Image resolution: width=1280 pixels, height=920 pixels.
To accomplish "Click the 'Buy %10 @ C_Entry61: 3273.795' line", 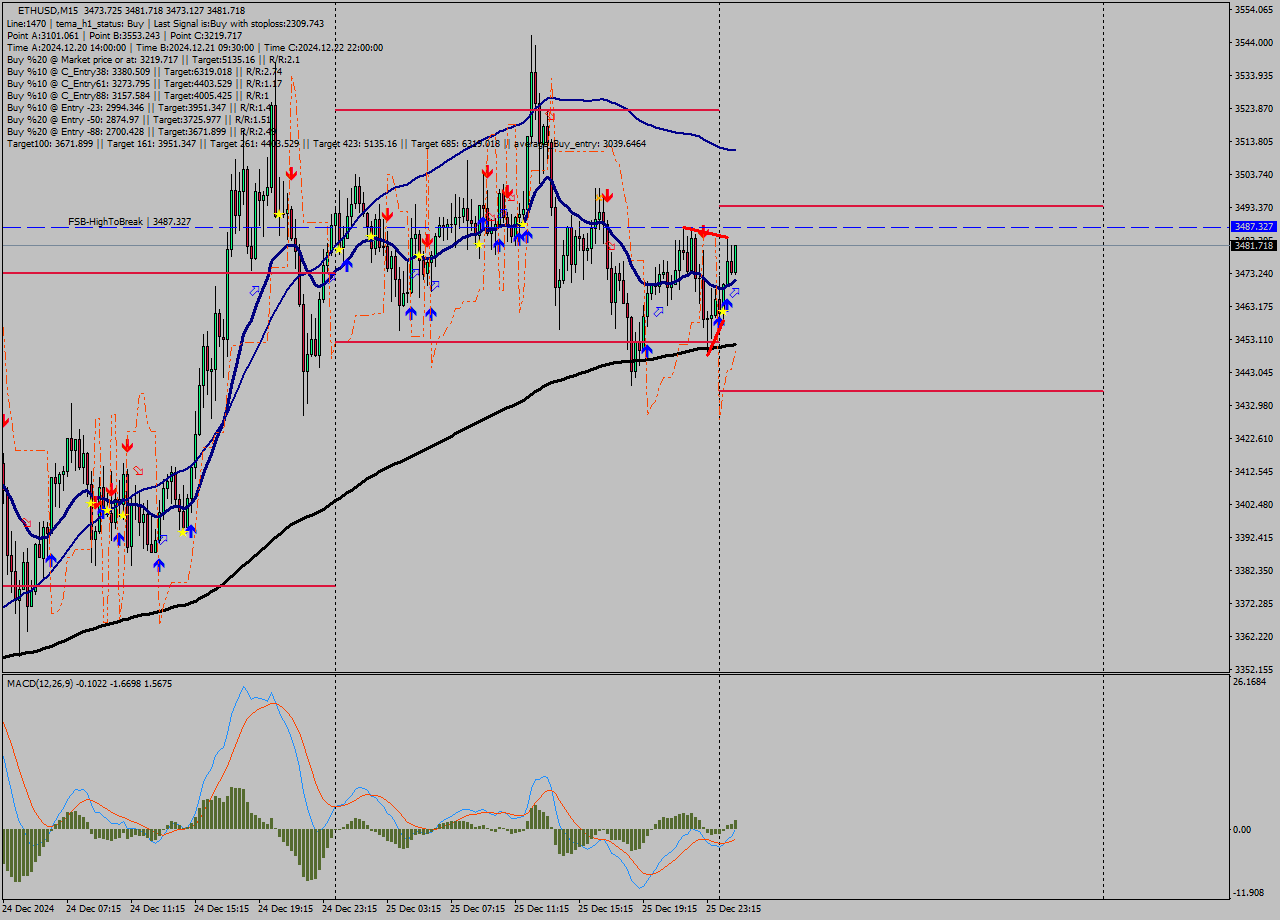I will tap(144, 83).
